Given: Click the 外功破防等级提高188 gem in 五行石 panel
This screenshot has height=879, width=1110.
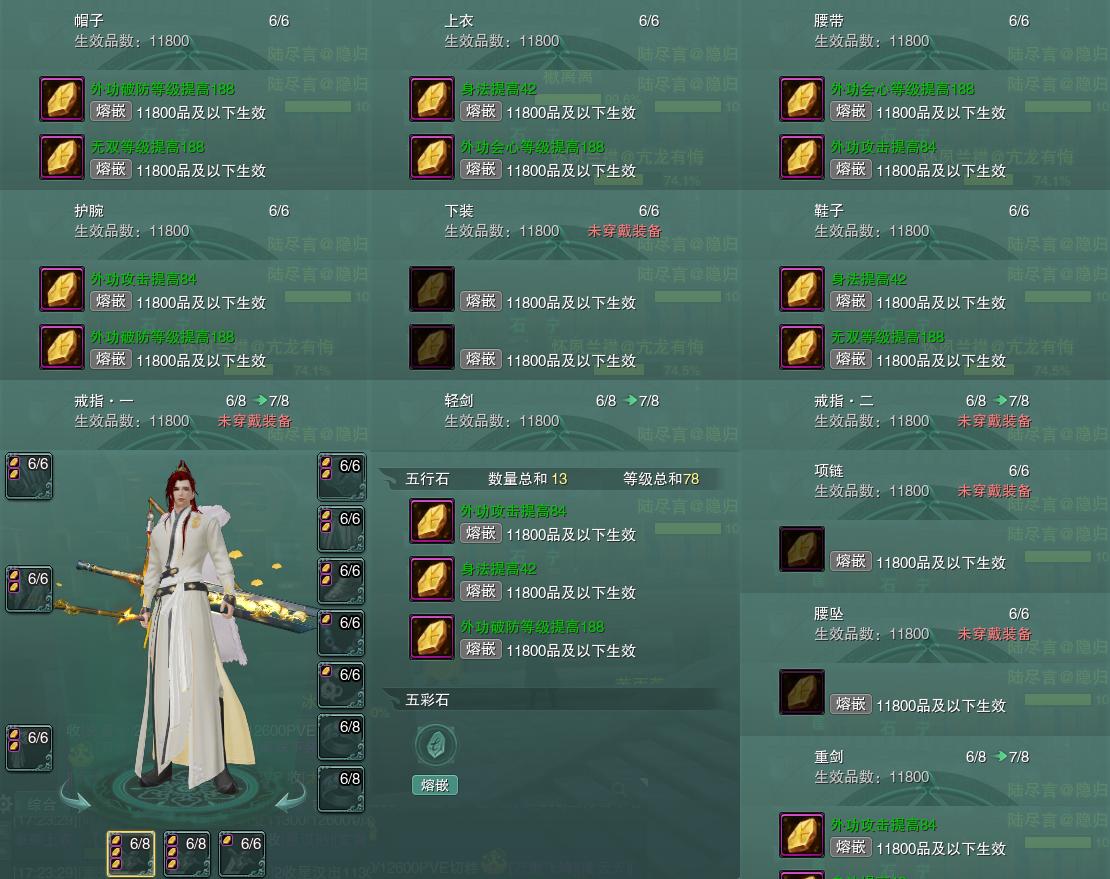Looking at the screenshot, I should [x=432, y=637].
